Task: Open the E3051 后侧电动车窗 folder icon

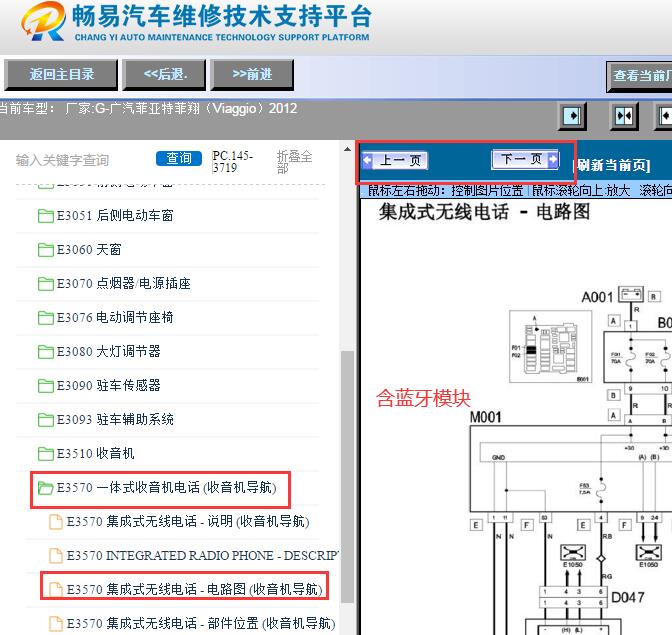Action: pos(45,216)
